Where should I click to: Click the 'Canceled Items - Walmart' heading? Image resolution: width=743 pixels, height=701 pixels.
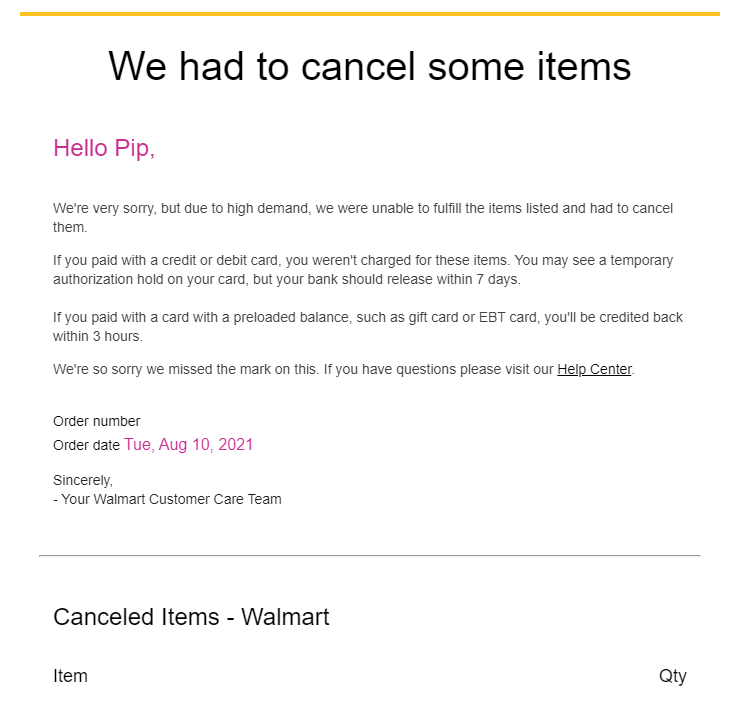[191, 617]
